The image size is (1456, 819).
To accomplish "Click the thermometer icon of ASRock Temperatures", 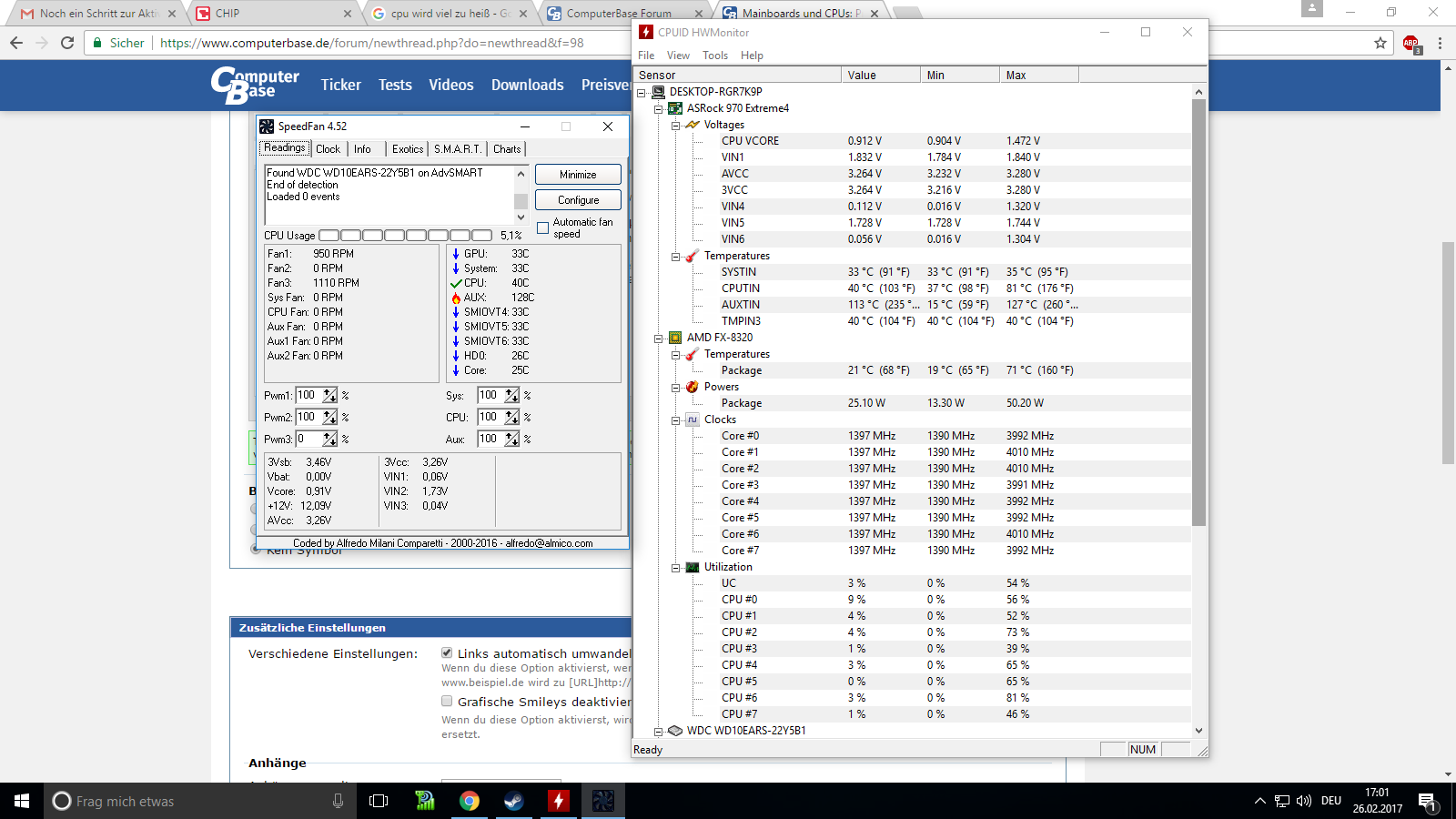I will tap(693, 256).
